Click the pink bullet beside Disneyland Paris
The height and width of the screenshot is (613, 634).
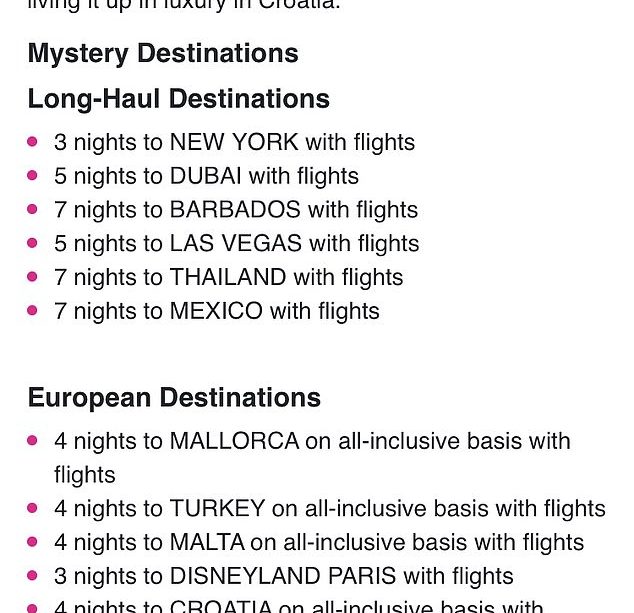[32, 575]
